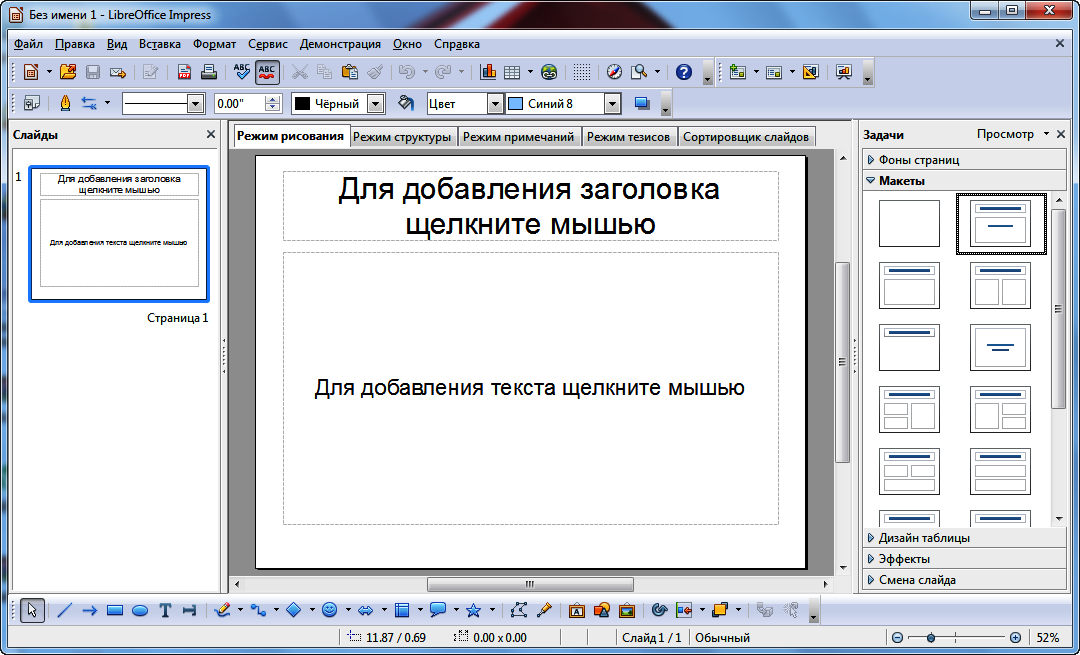Click the zoom in plus button

(x=1015, y=638)
